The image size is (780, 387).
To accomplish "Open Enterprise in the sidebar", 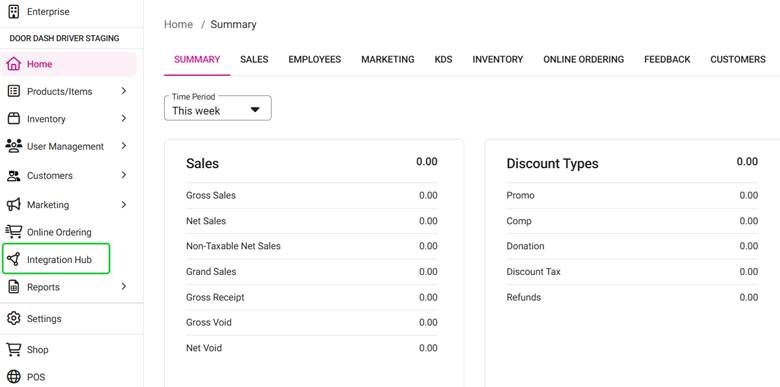I will pyautogui.click(x=48, y=11).
